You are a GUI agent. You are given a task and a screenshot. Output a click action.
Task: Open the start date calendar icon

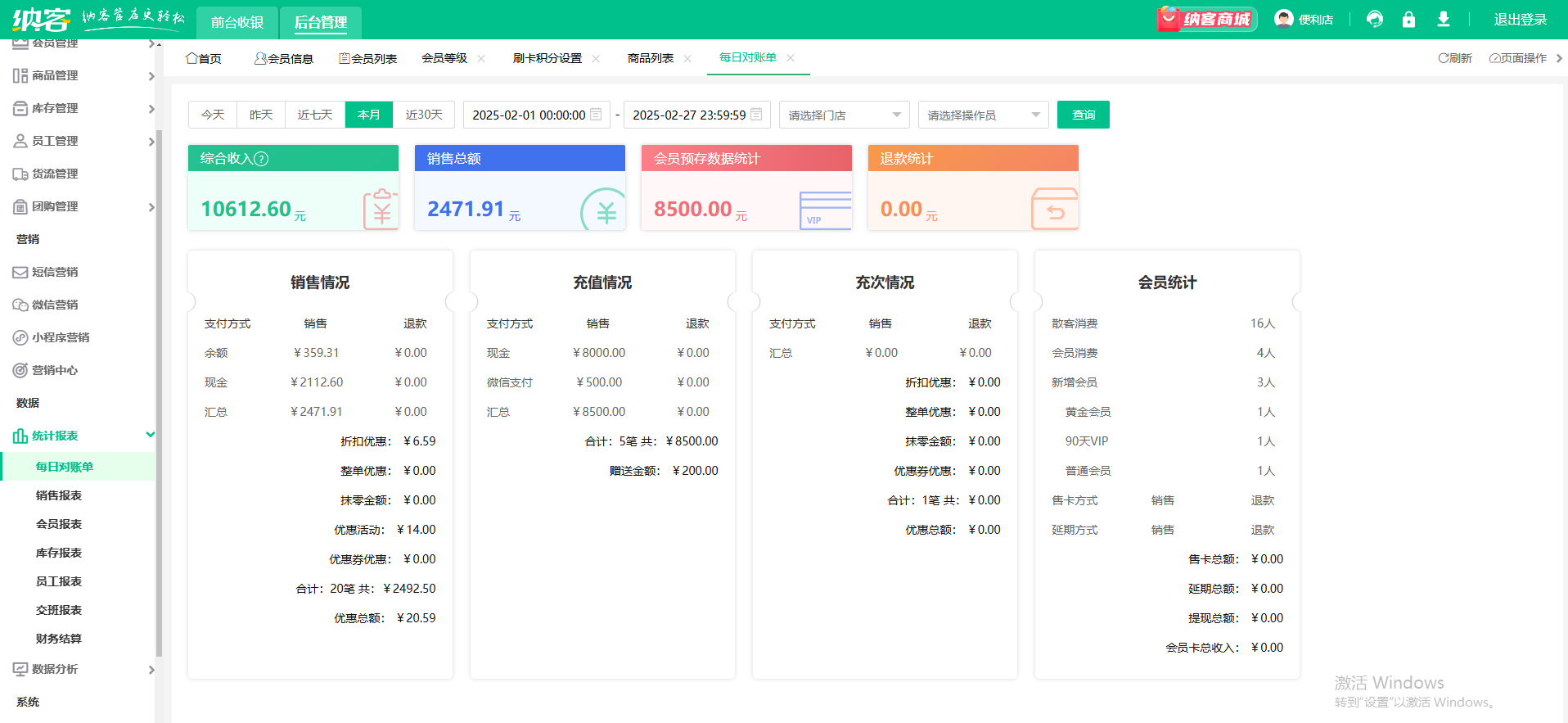(596, 115)
